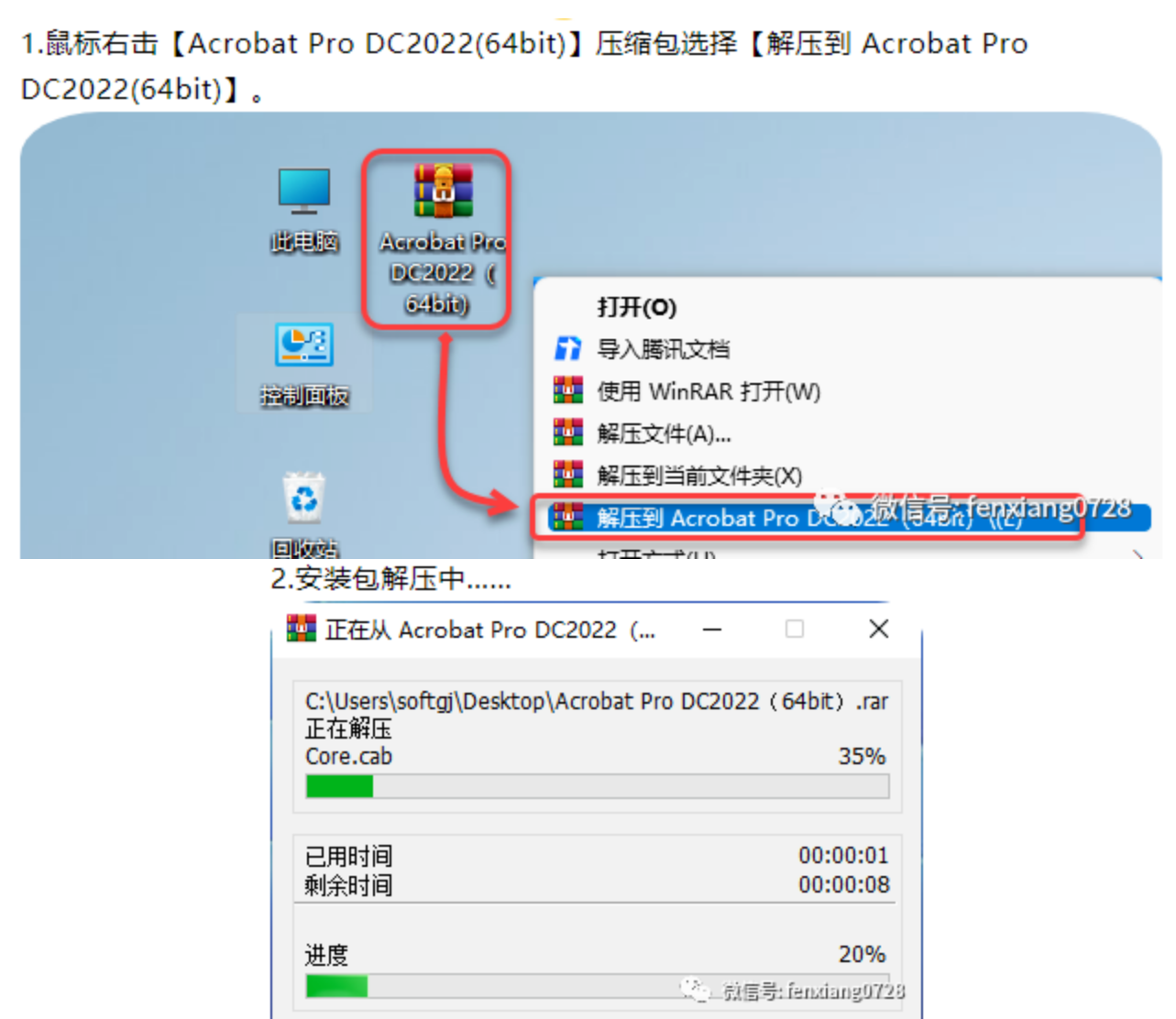Click Tencent Docs icon beside 导入腾讯文档

point(568,348)
